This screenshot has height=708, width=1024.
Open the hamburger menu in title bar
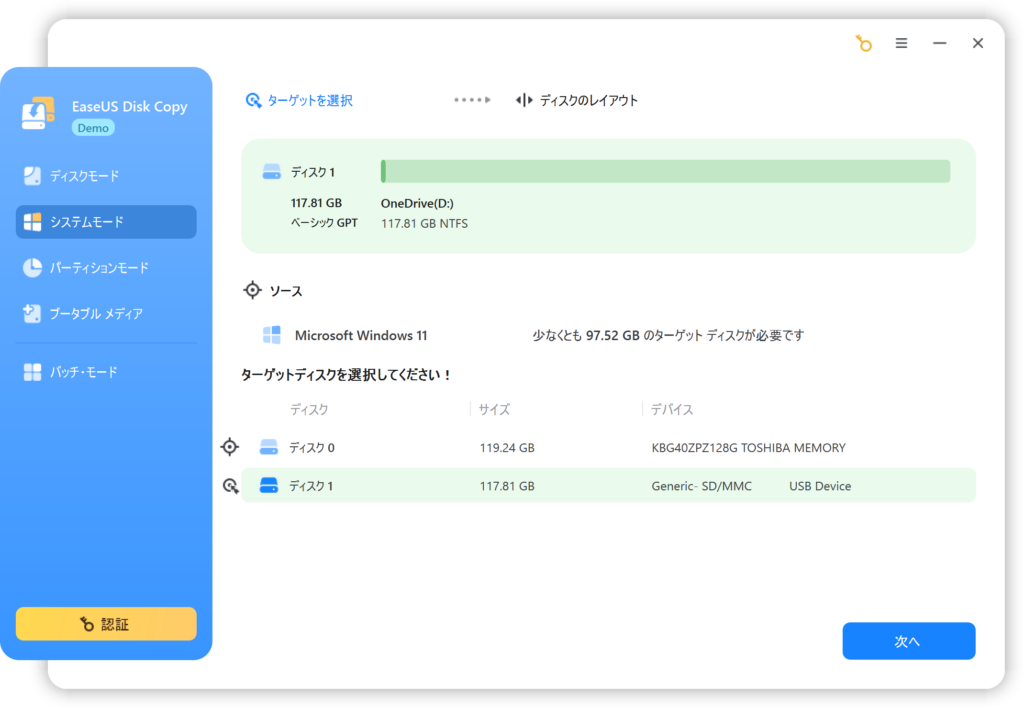pos(901,43)
